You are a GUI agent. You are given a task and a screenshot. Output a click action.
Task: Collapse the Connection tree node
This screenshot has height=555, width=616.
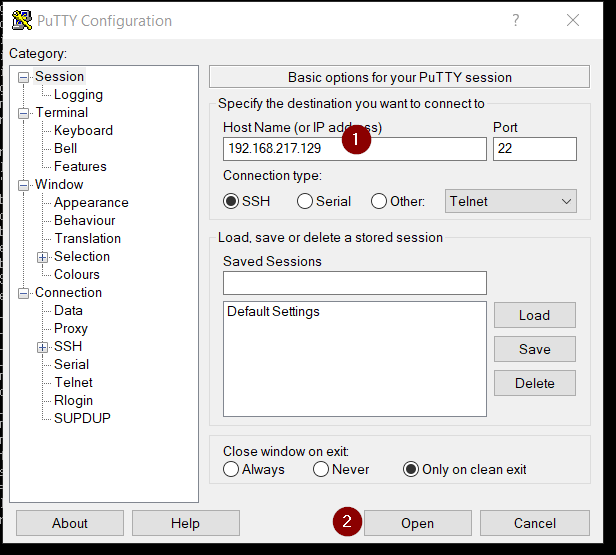pos(24,293)
